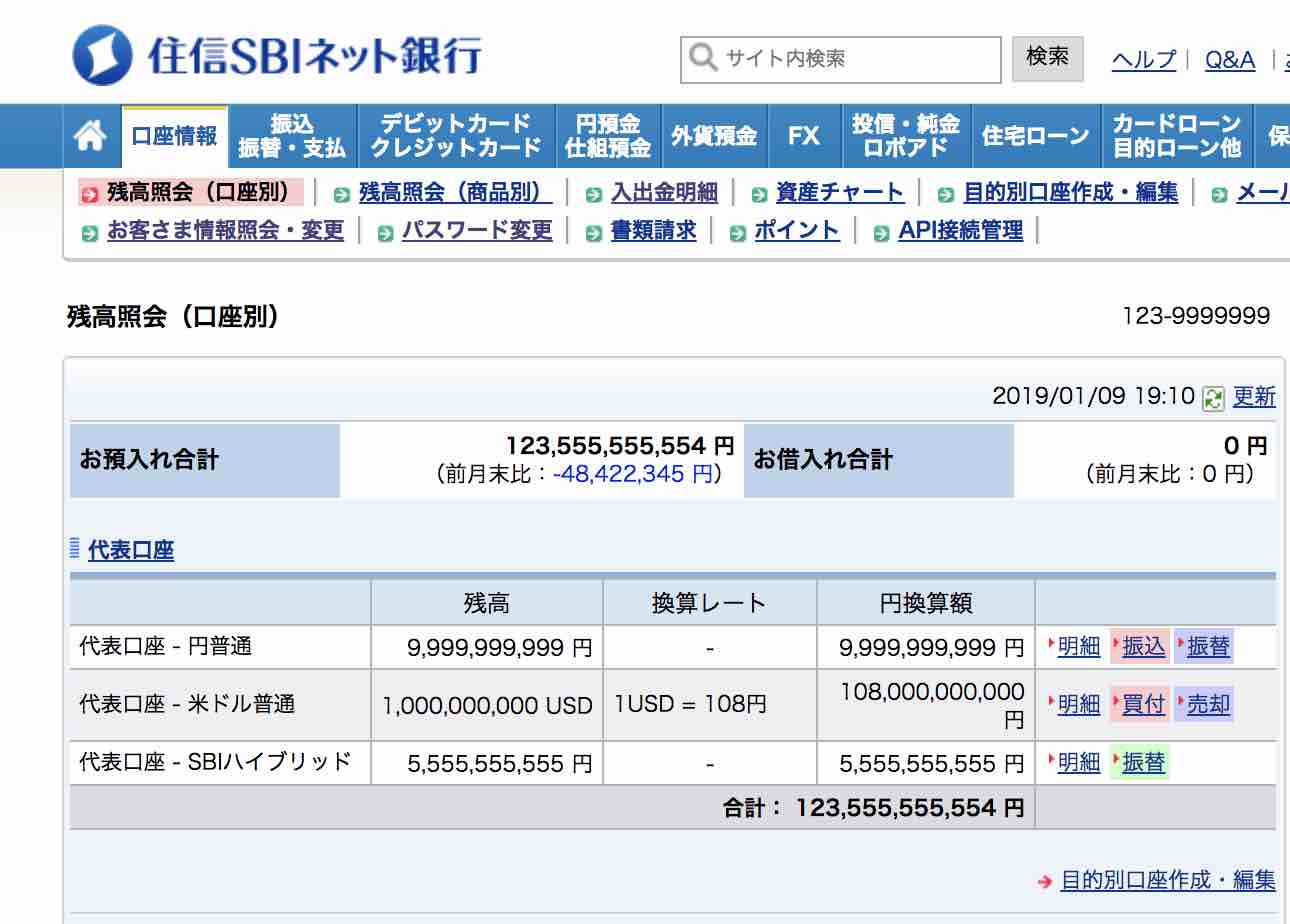Open パスワード変更 link

(x=477, y=231)
